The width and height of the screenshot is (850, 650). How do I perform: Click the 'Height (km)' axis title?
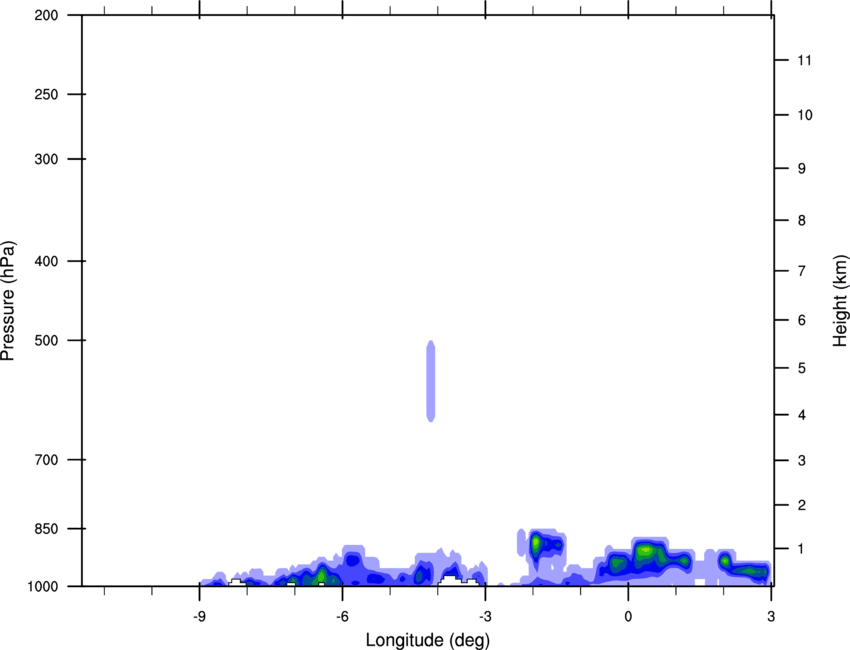point(840,300)
